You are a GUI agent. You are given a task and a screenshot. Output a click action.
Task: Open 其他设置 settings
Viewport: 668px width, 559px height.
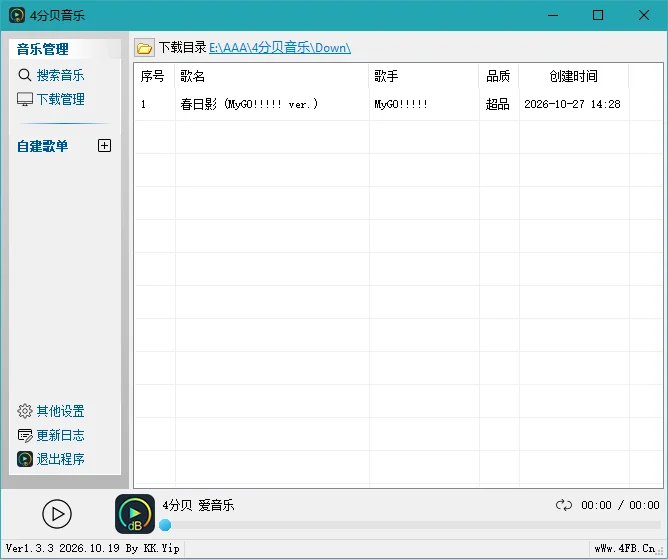60,411
